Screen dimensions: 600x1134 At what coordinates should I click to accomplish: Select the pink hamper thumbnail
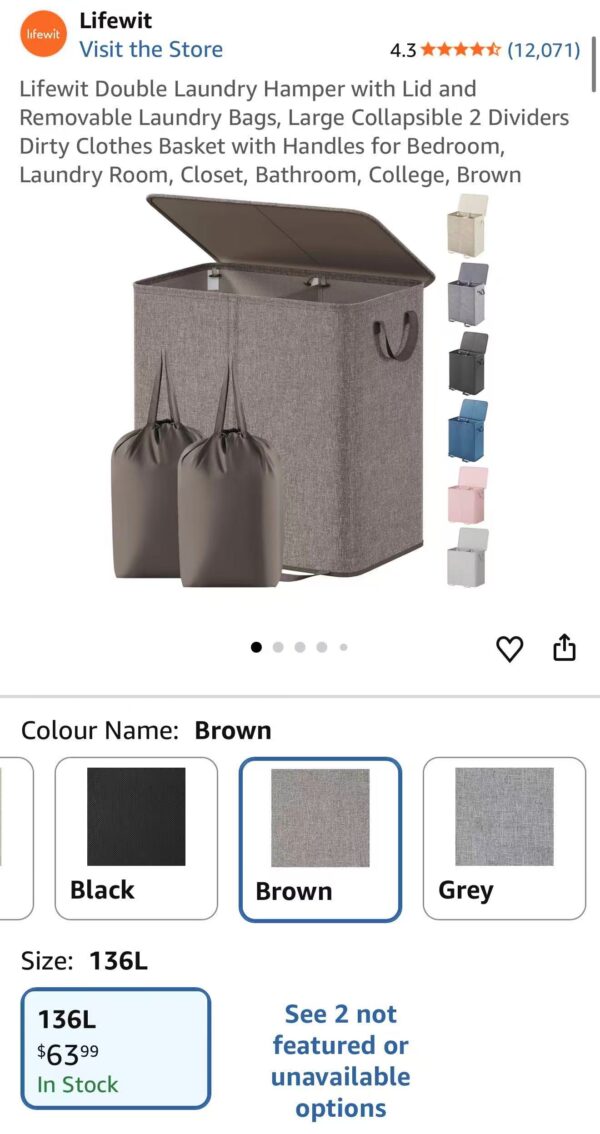click(x=467, y=494)
